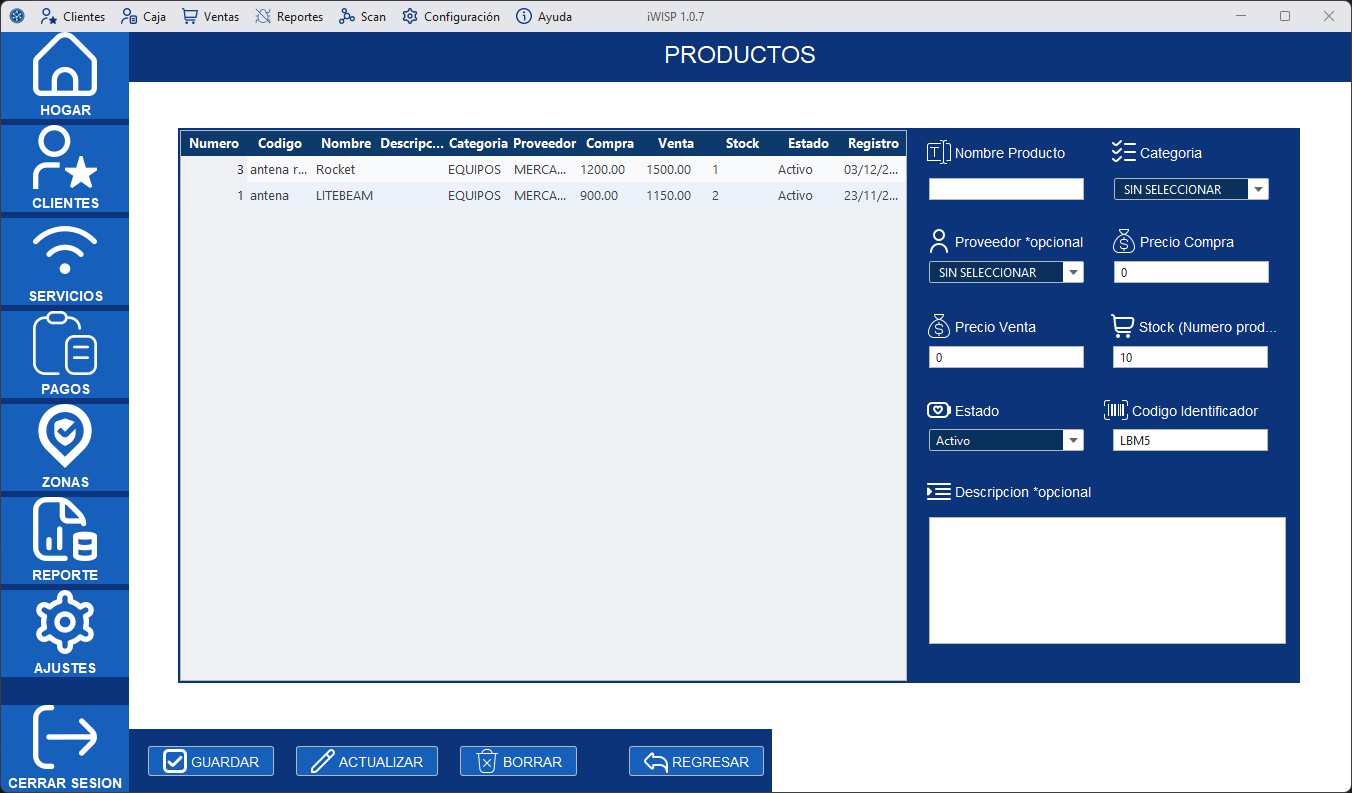
Task: Open the Reportes menu
Action: click(289, 16)
